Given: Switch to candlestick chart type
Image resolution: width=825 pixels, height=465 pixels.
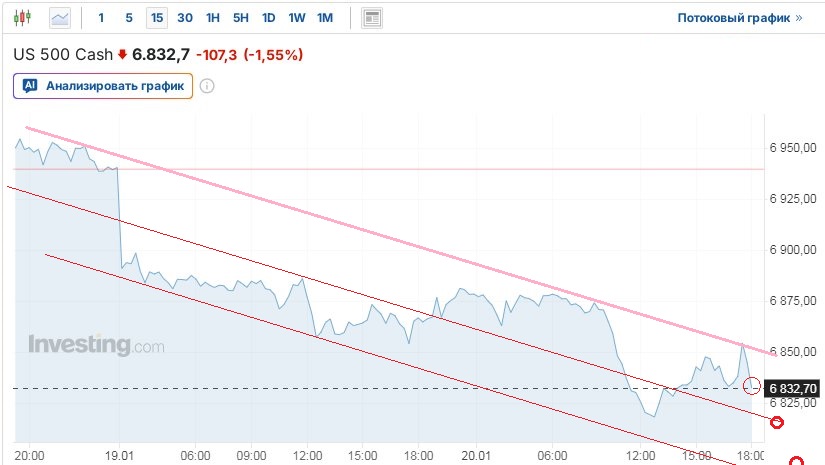Looking at the screenshot, I should (x=23, y=18).
